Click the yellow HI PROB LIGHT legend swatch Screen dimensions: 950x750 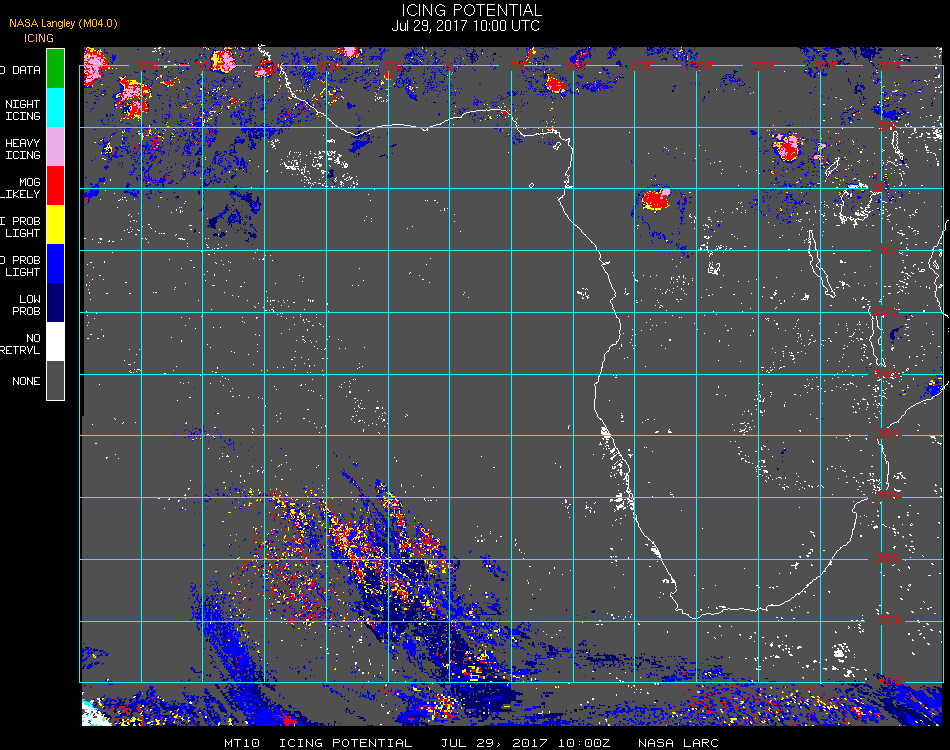point(55,225)
